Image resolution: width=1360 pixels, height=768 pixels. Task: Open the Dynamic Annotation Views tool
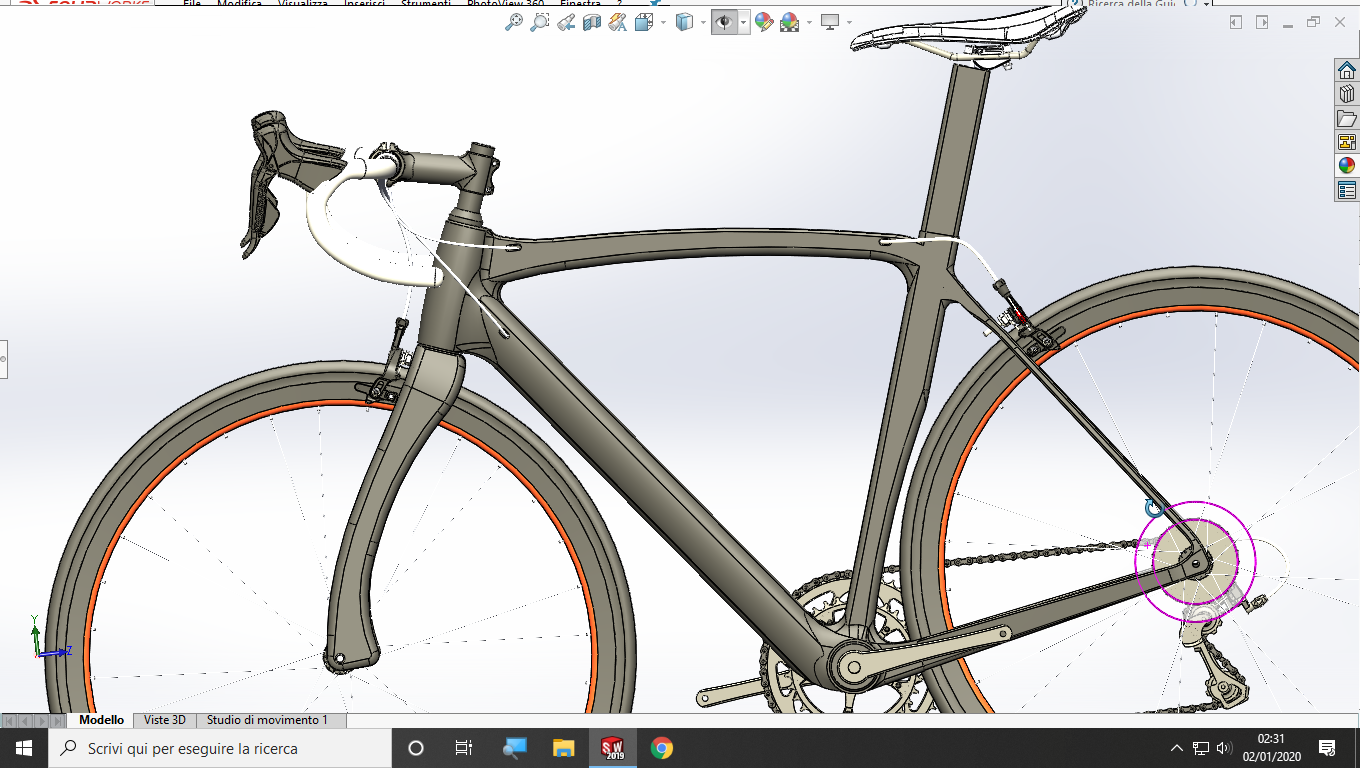[617, 22]
